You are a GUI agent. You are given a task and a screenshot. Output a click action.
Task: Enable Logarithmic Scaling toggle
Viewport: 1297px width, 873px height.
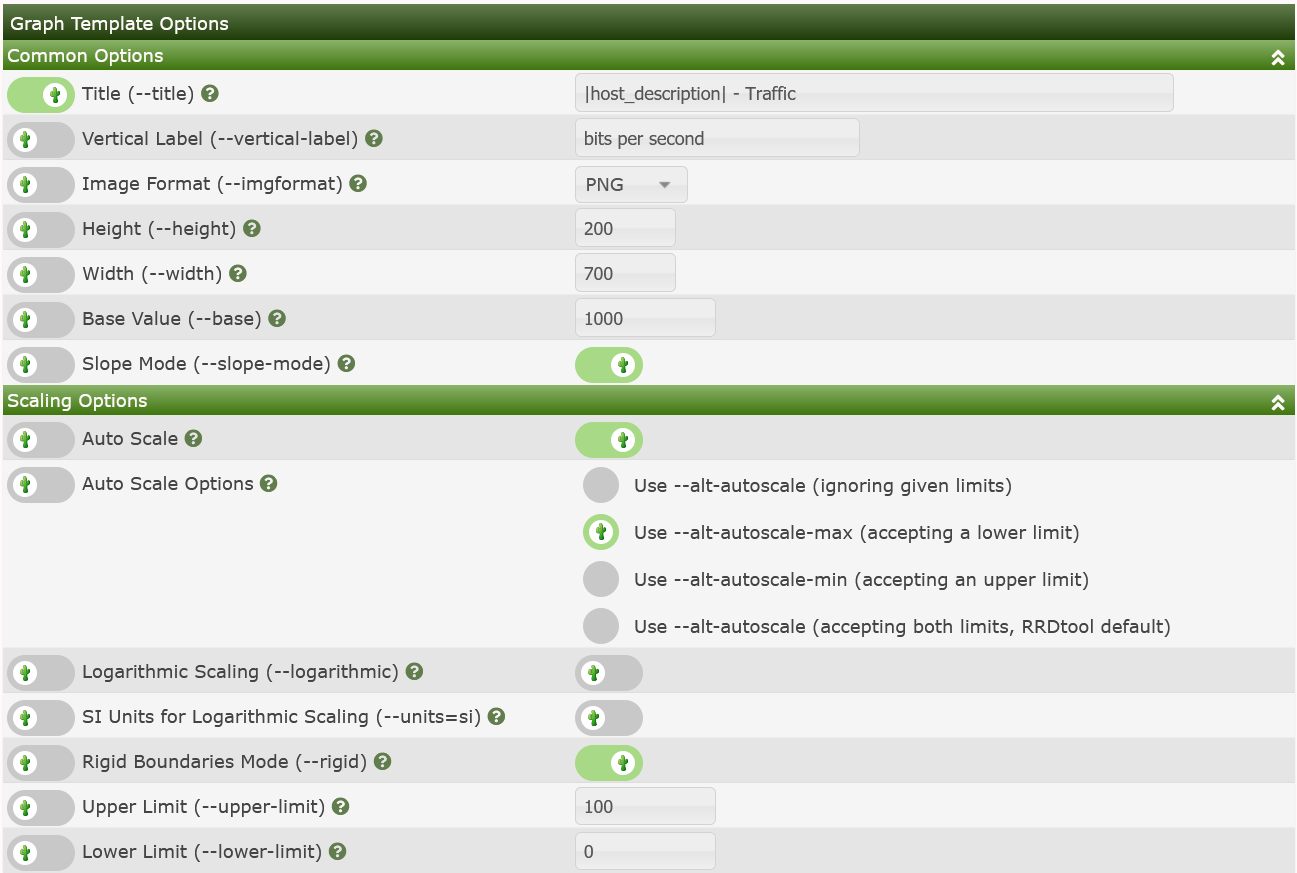608,672
